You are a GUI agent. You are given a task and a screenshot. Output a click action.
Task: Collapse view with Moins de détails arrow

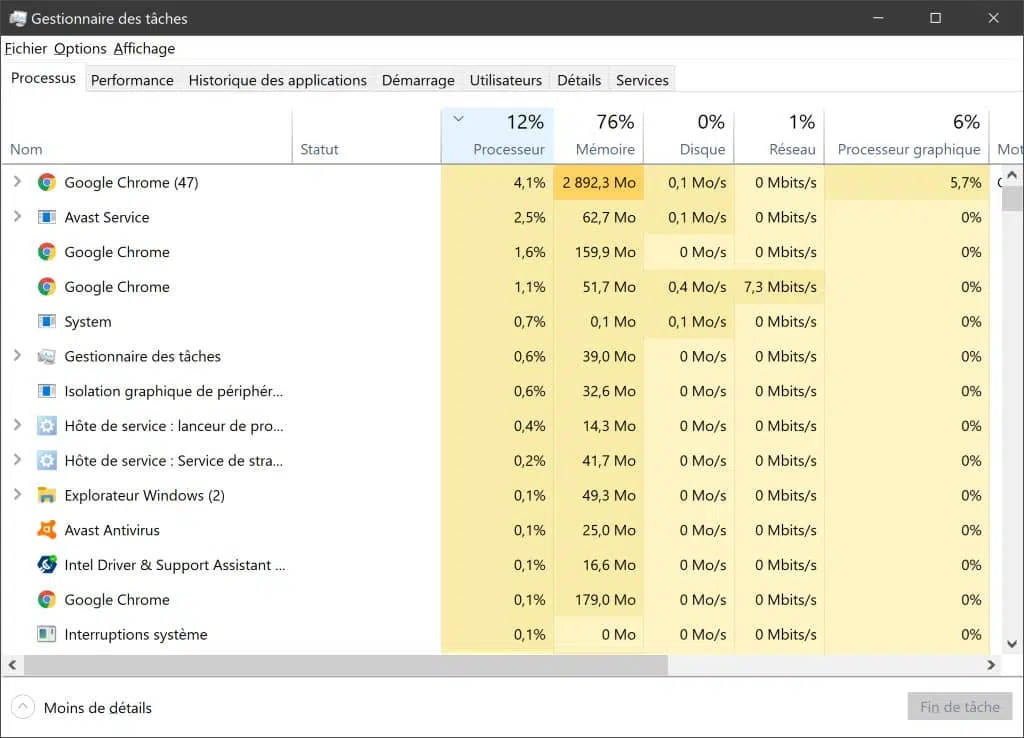pyautogui.click(x=22, y=707)
